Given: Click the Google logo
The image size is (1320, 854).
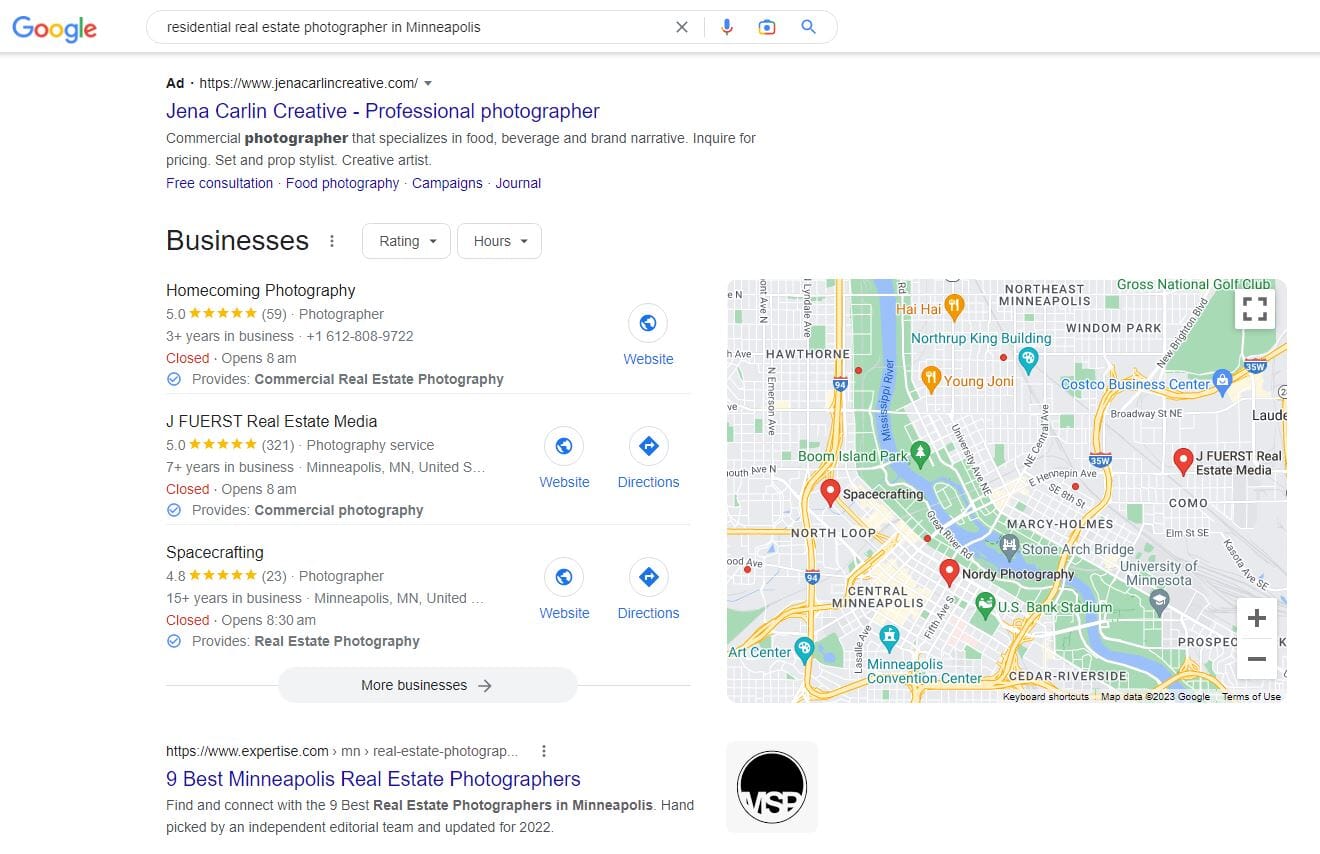Looking at the screenshot, I should click(x=54, y=29).
